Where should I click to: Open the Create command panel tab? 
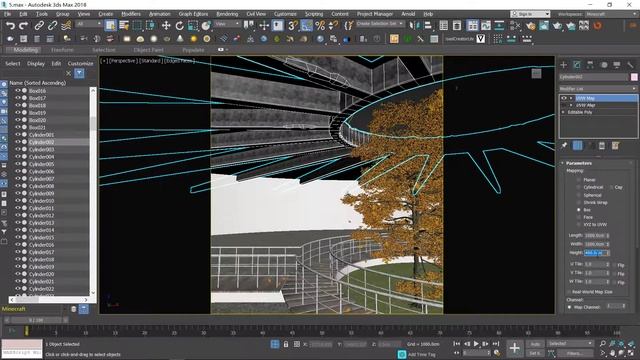coord(564,64)
